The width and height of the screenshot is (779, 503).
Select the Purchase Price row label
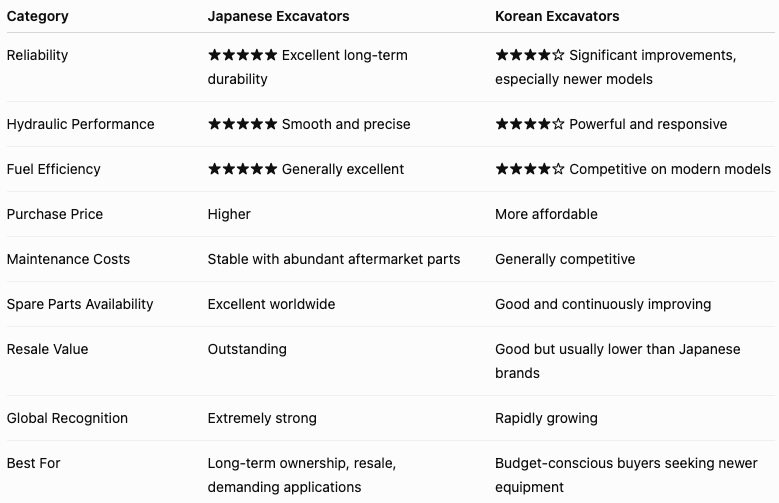55,214
